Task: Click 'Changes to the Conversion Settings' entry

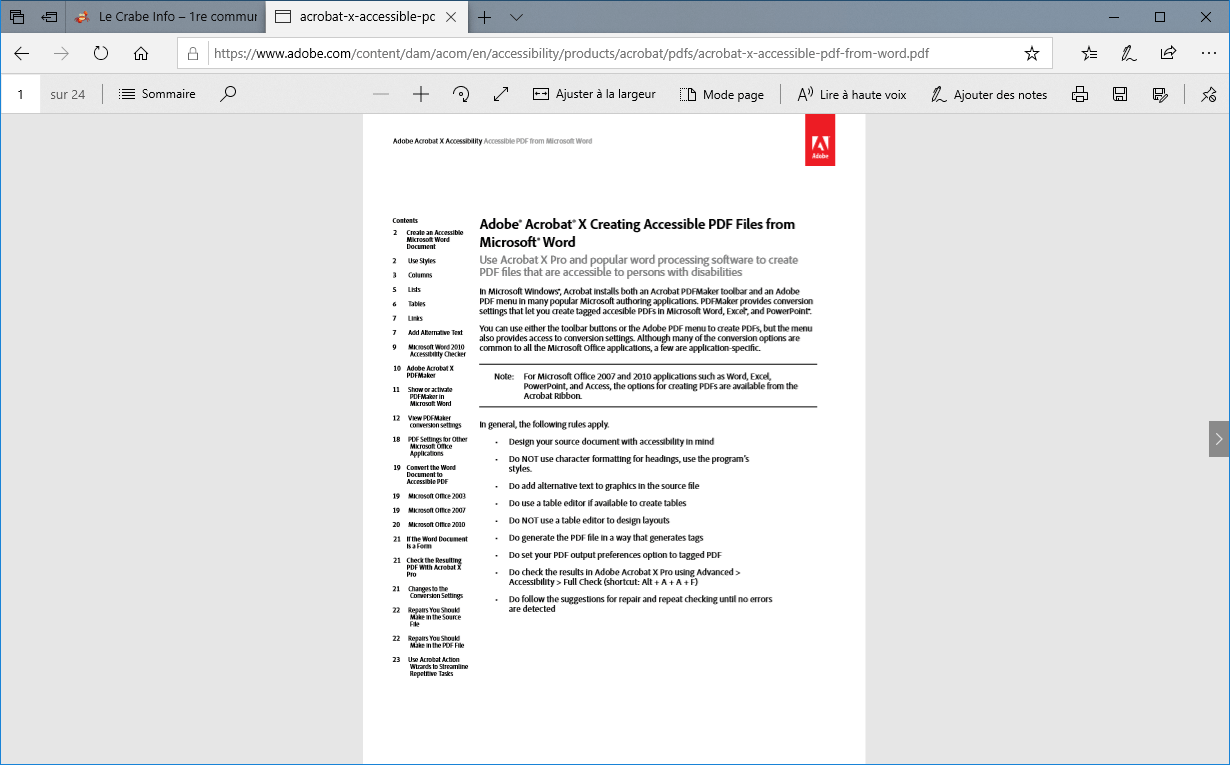Action: pyautogui.click(x=435, y=592)
